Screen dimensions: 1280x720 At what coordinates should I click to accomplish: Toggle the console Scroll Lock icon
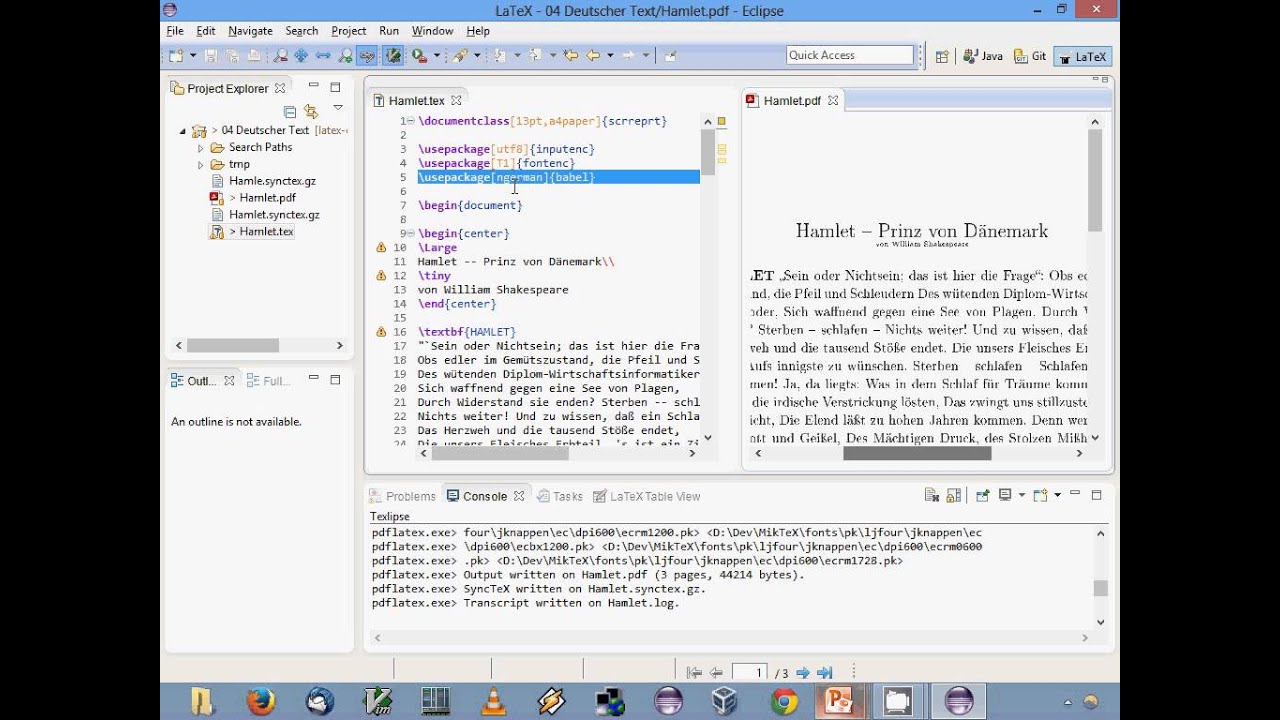click(954, 495)
